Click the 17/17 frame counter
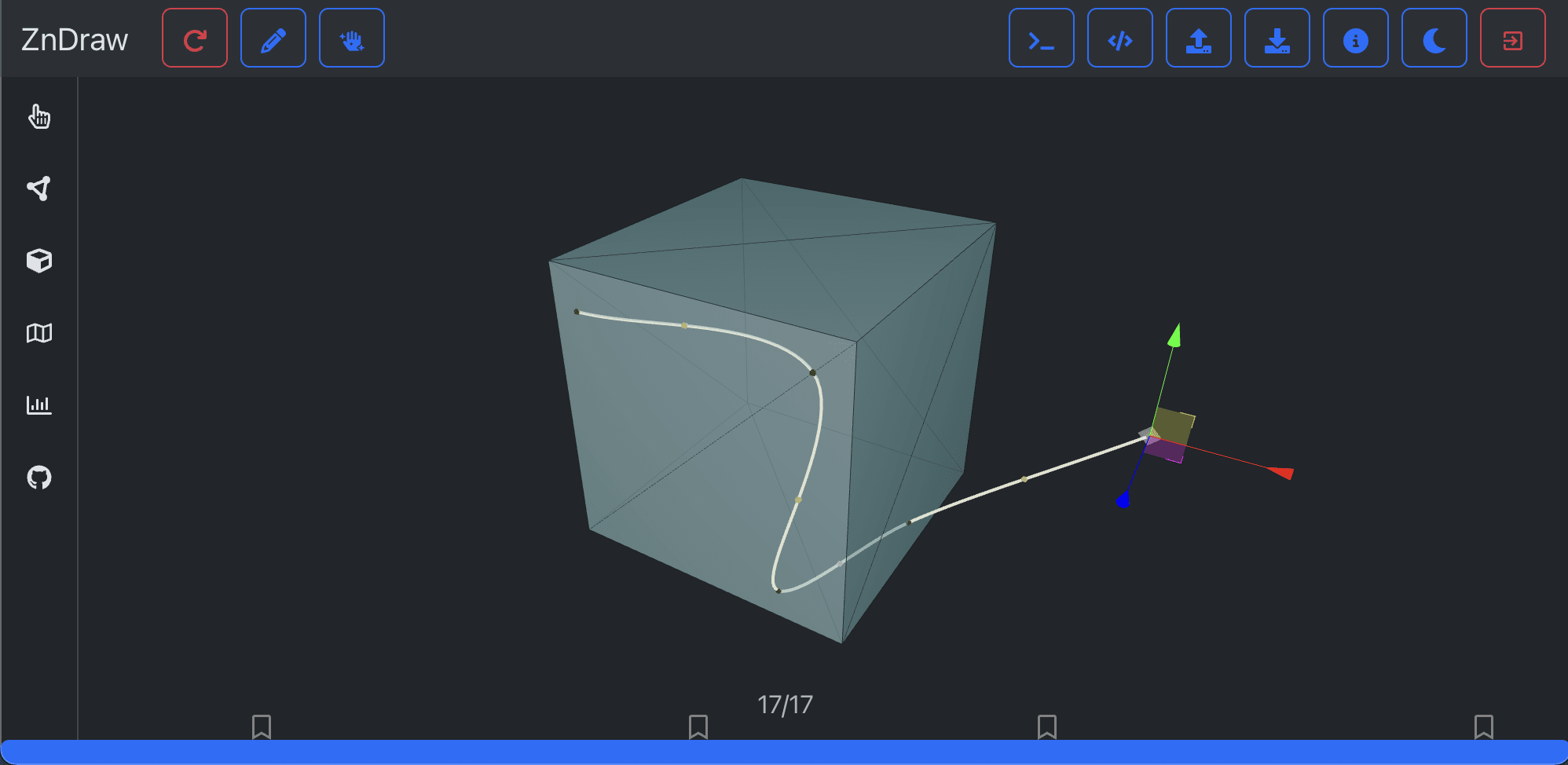 point(783,705)
